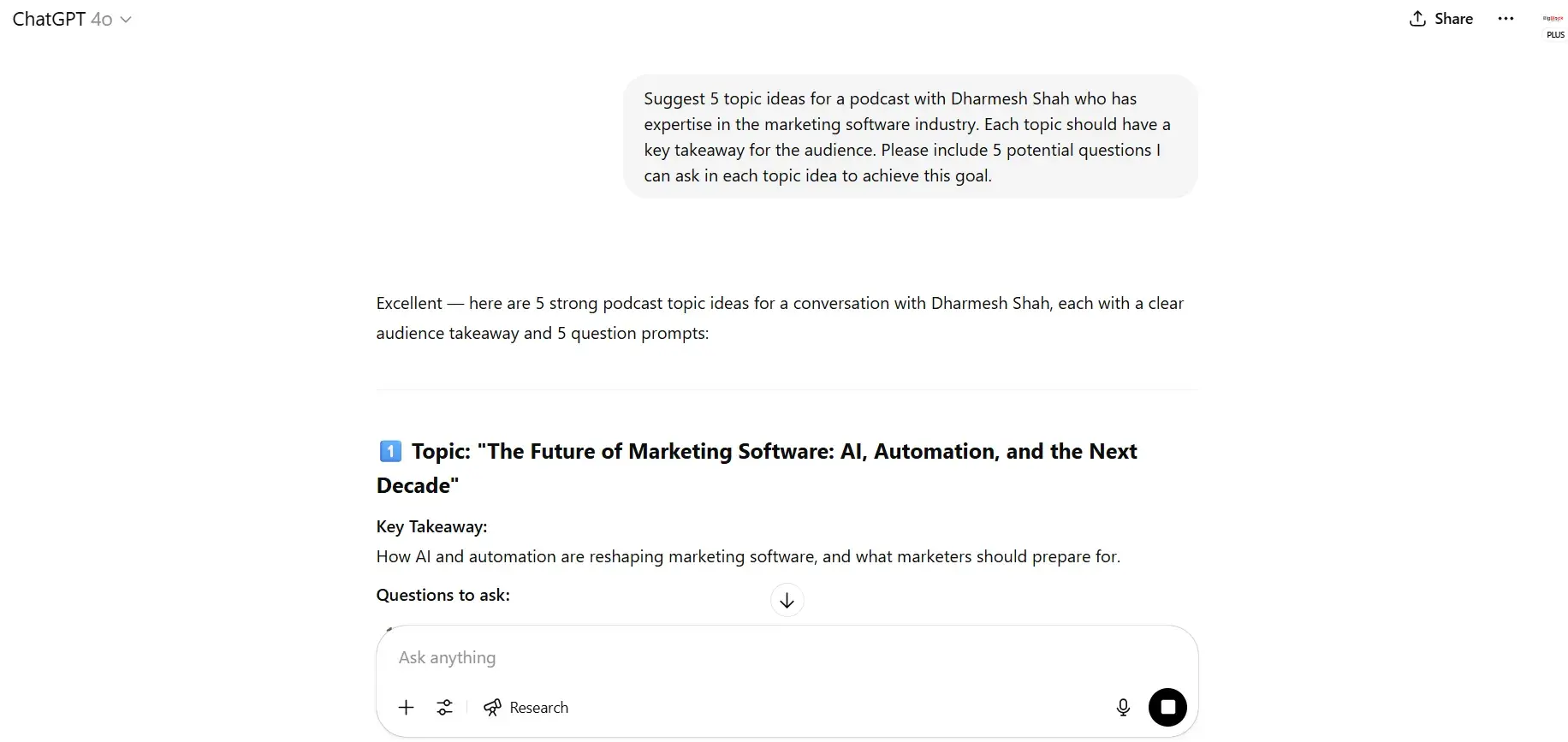Image resolution: width=1568 pixels, height=742 pixels.
Task: Click the PLUS badge near the avatar
Action: pos(1555,35)
